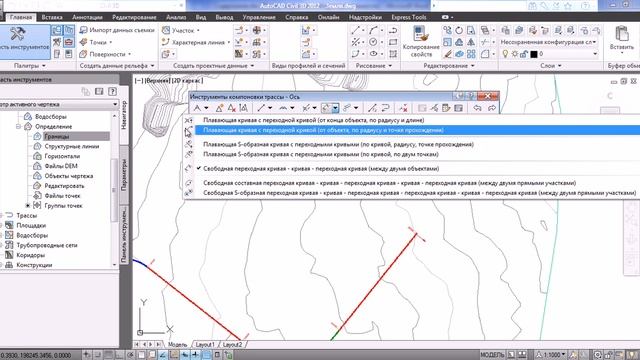Screen dimensions: 640x360
Task: Choose floating curve by radius and through point
Action: [323, 130]
